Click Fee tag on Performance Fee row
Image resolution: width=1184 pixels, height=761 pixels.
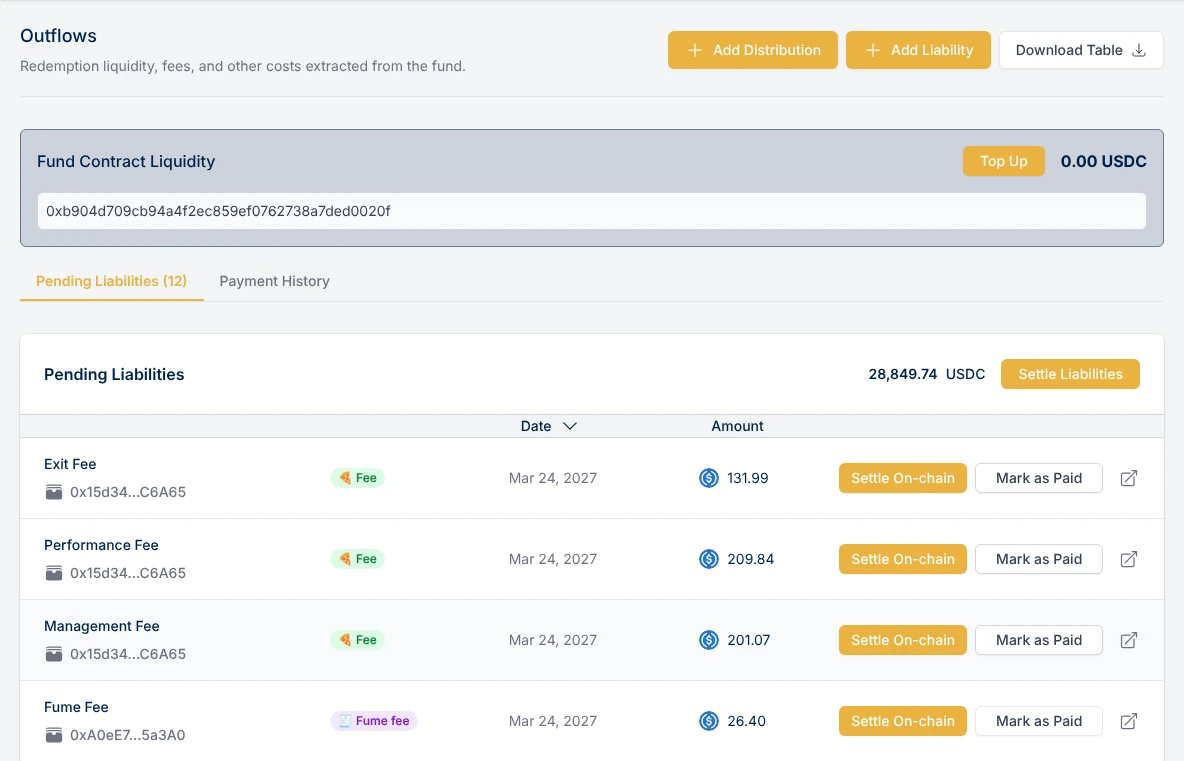pos(357,559)
